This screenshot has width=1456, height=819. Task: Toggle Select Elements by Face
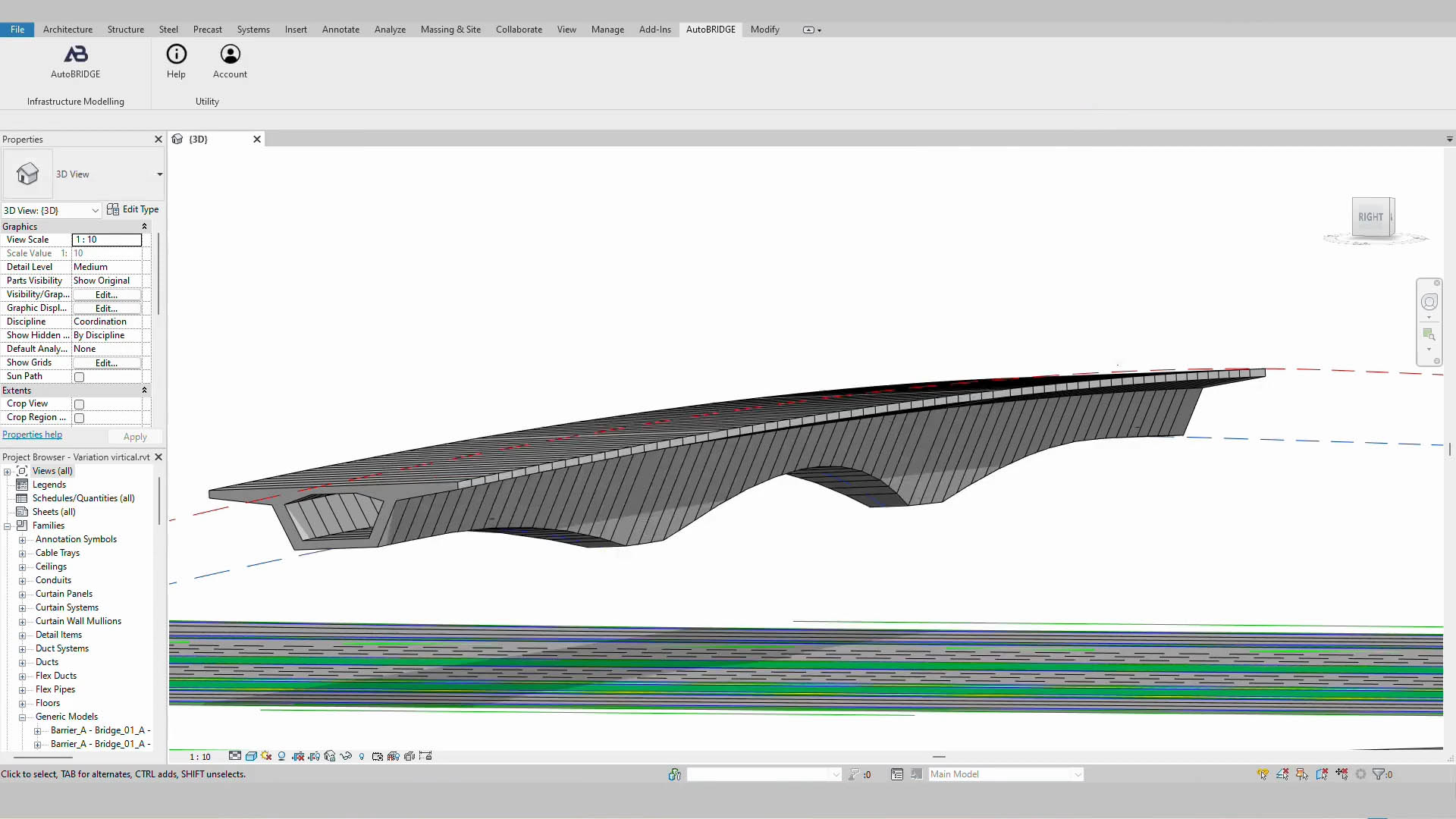point(1322,774)
